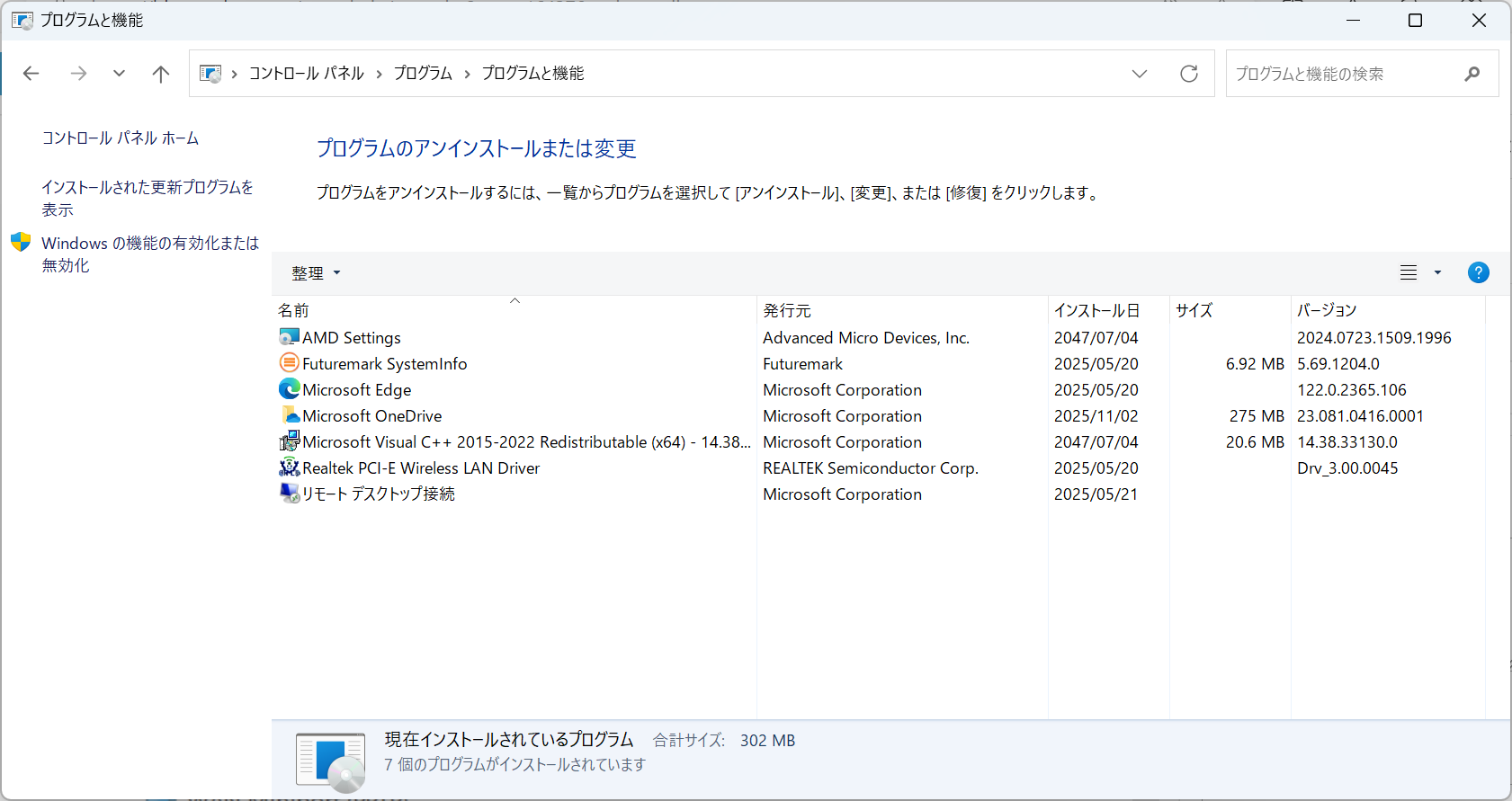This screenshot has width=1512, height=801.
Task: Click the プログラム breadcrumb in address bar
Action: coord(423,74)
